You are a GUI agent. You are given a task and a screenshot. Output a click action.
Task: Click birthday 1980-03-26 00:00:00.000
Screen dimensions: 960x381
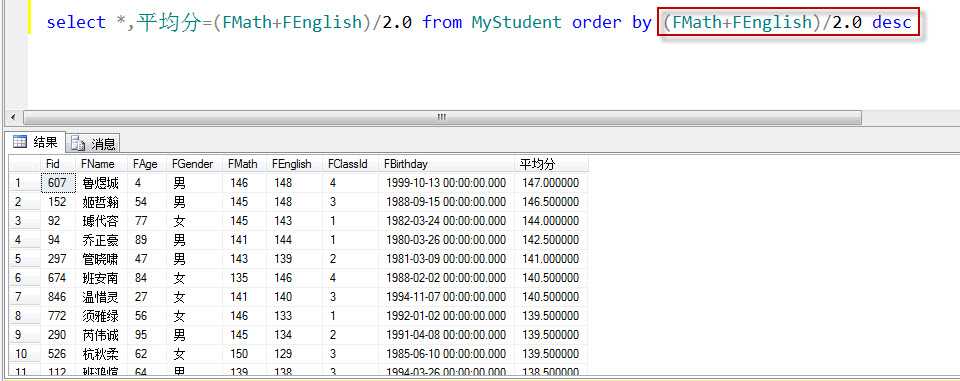[447, 240]
